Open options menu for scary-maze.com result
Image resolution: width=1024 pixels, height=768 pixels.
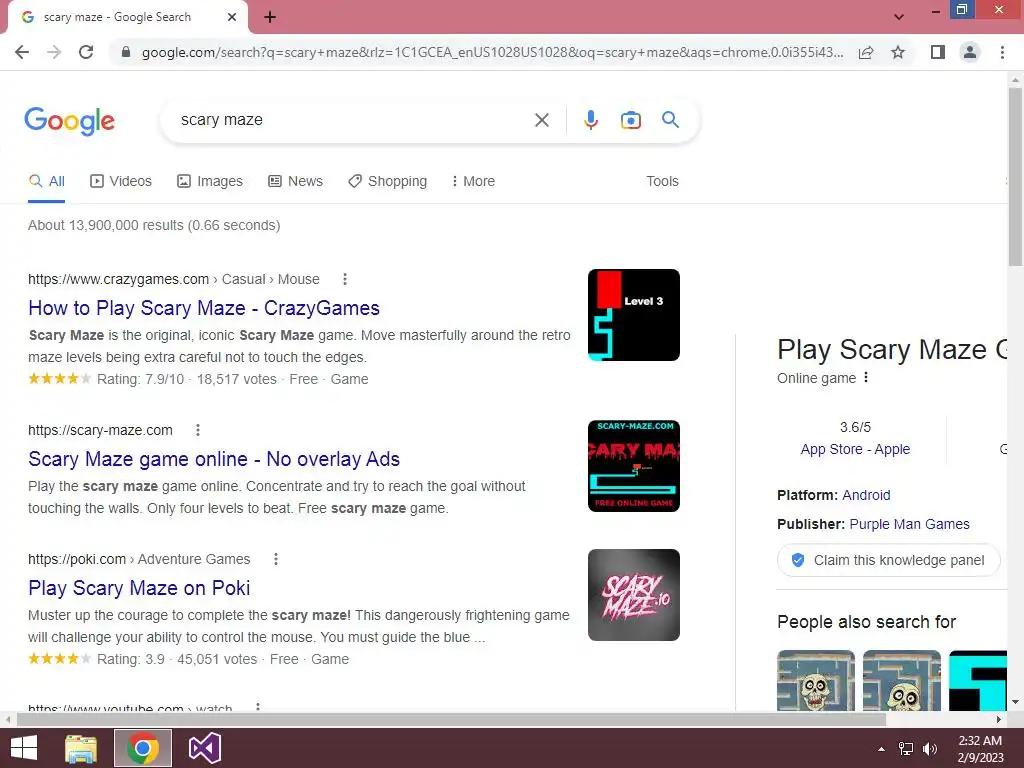(x=198, y=430)
